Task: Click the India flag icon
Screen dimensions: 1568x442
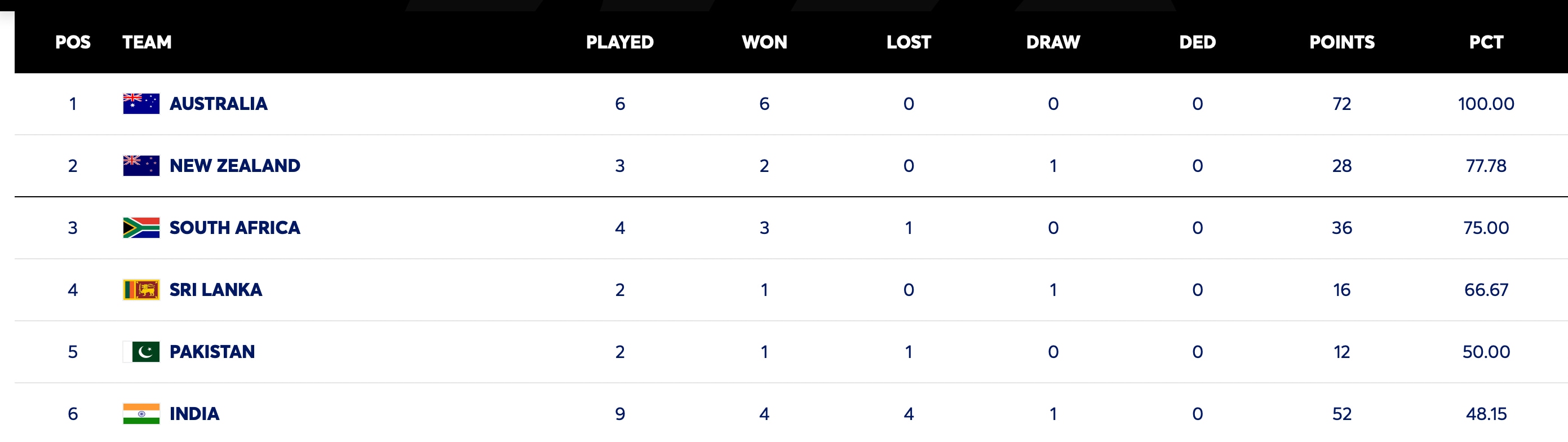Action: coord(141,414)
